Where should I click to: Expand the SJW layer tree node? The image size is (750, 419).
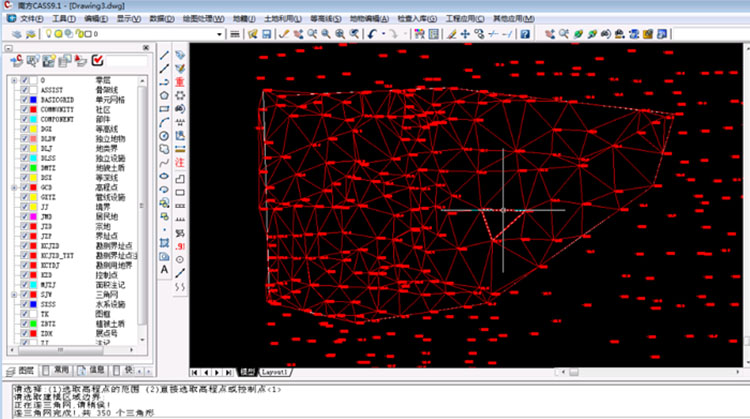[x=14, y=295]
